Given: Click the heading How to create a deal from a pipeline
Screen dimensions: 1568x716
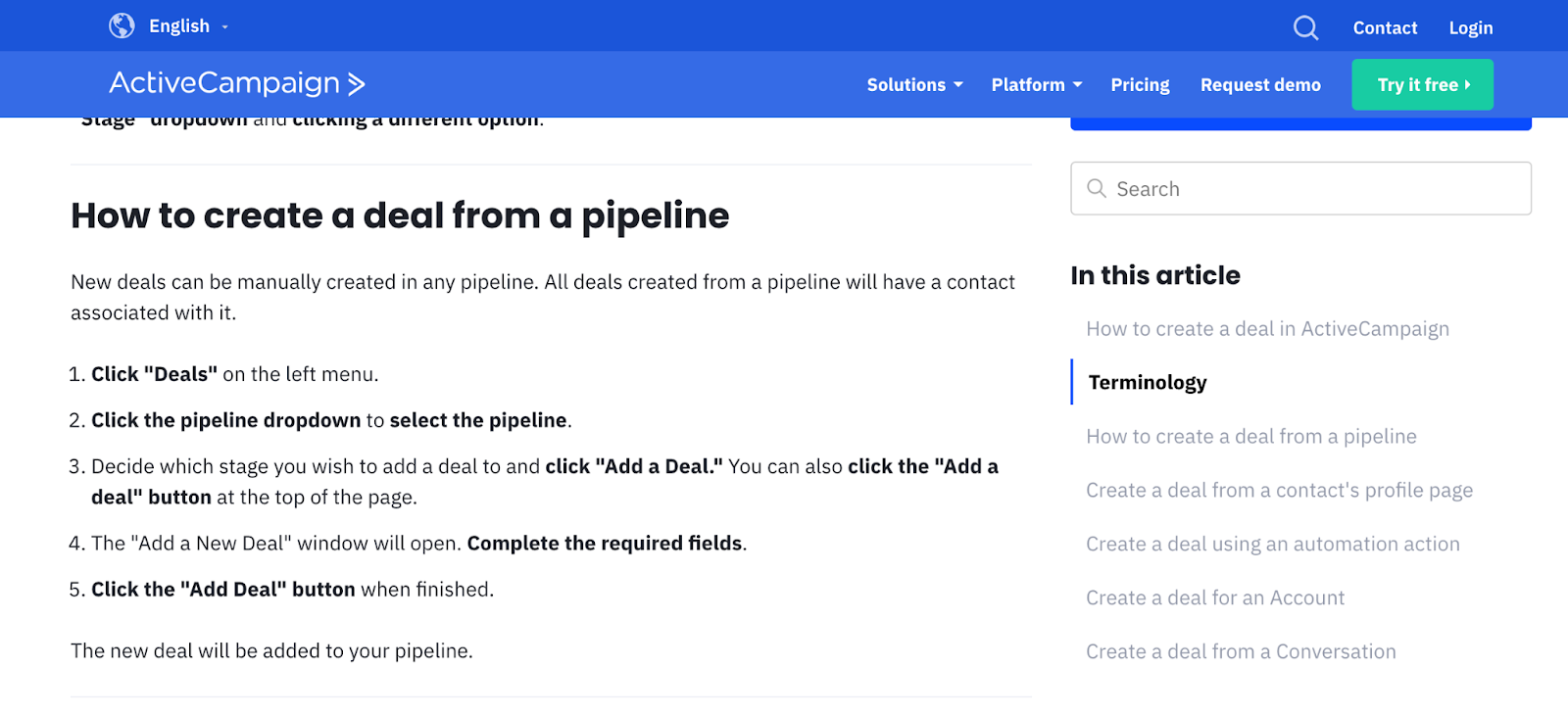Looking at the screenshot, I should [x=400, y=215].
